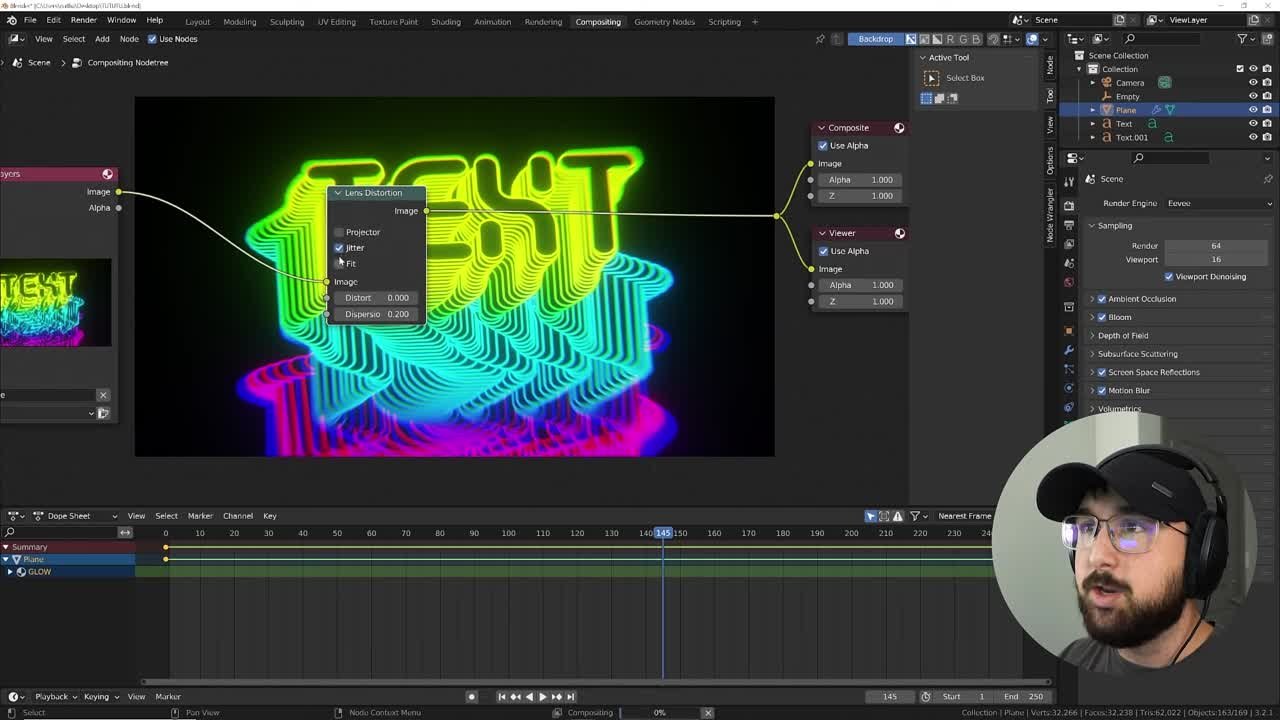The image size is (1280, 720).
Task: Click the Camera object icon in the outliner
Action: coord(1106,82)
